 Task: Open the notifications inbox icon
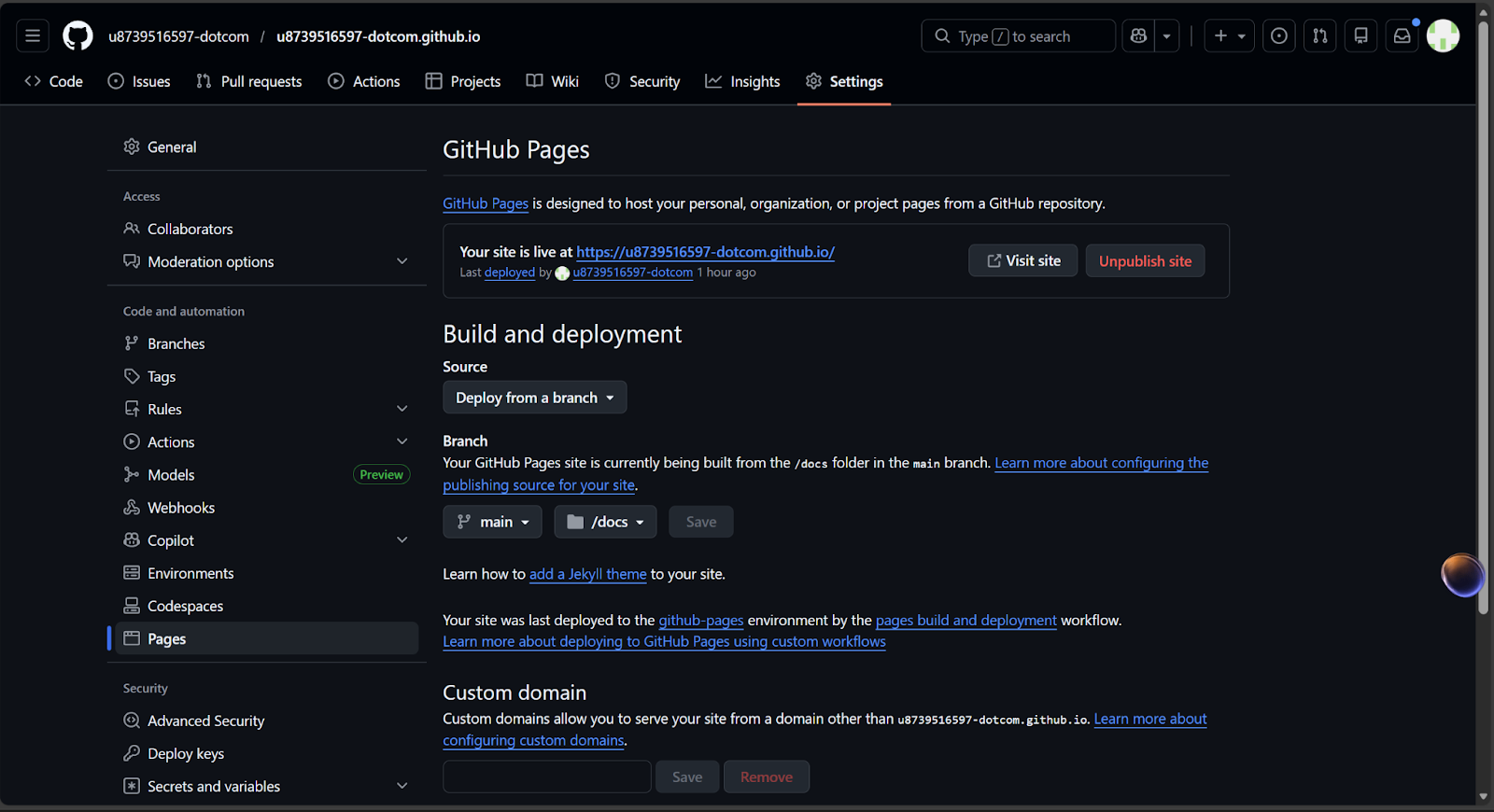[x=1402, y=36]
